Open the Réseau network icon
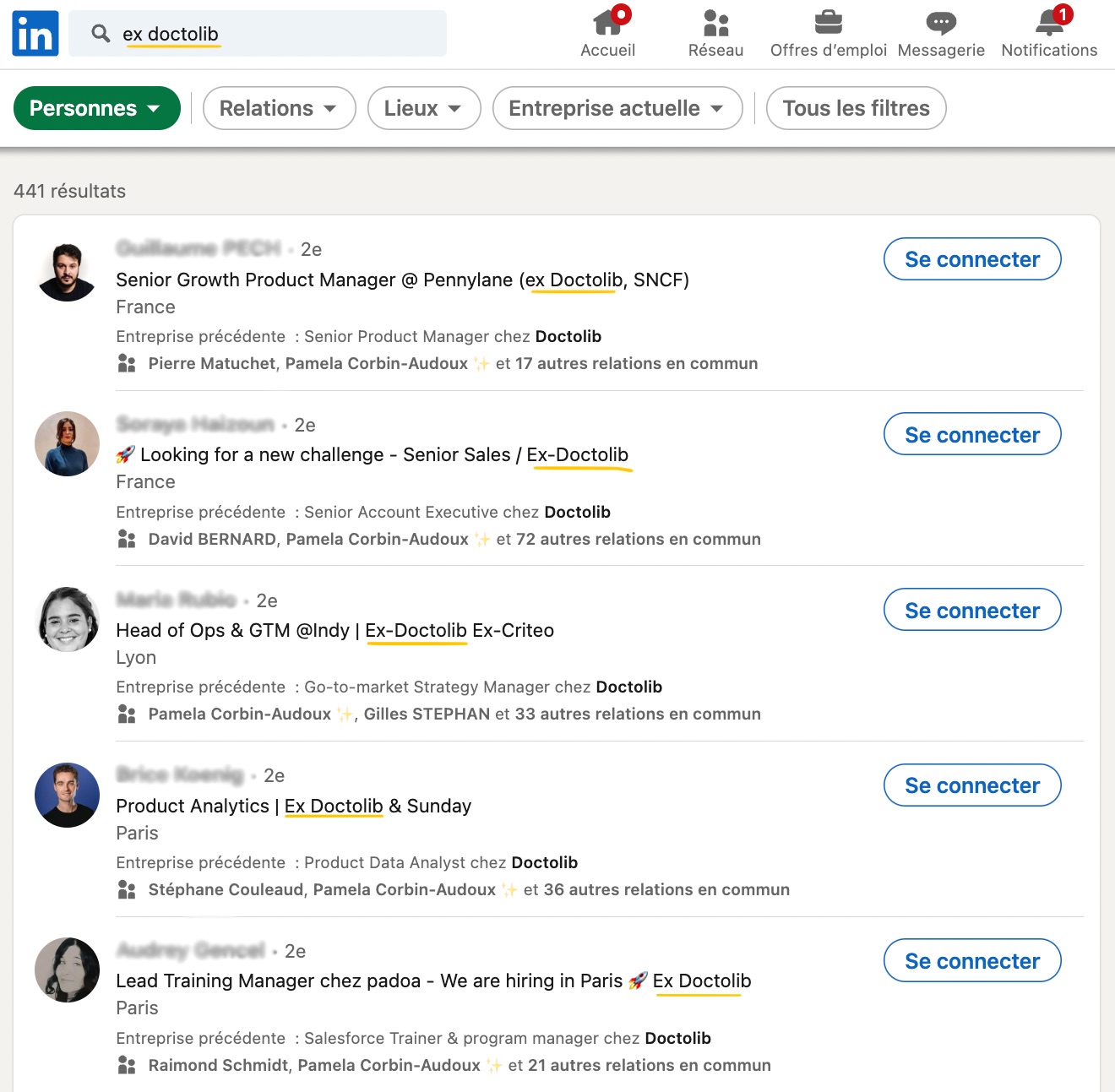The image size is (1115, 1092). 716,23
